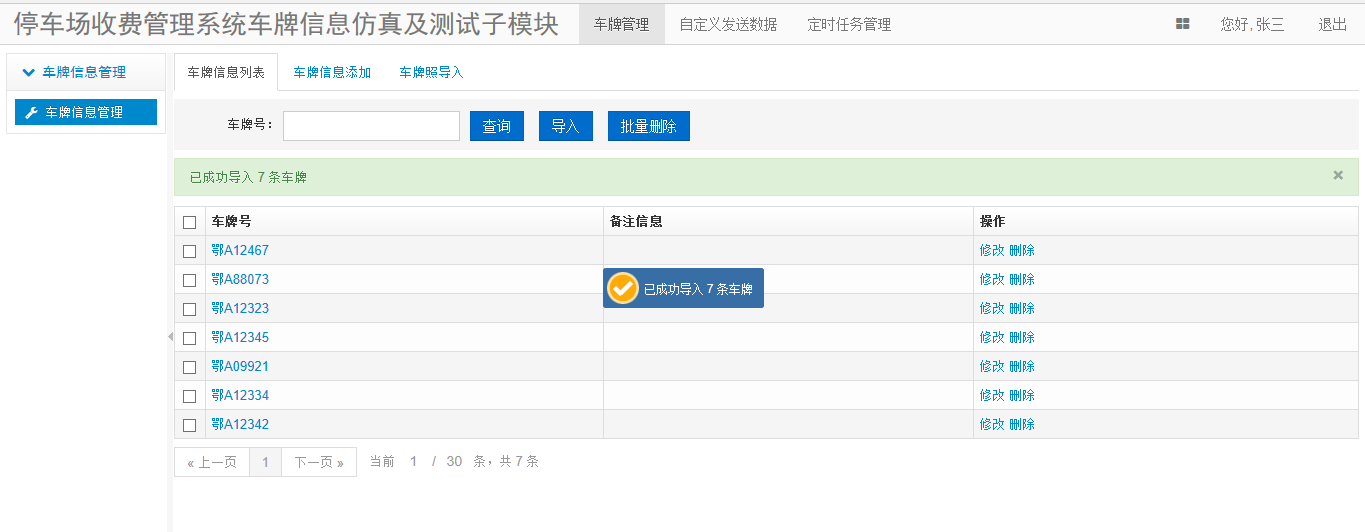Click 退出 to log out

point(1332,24)
